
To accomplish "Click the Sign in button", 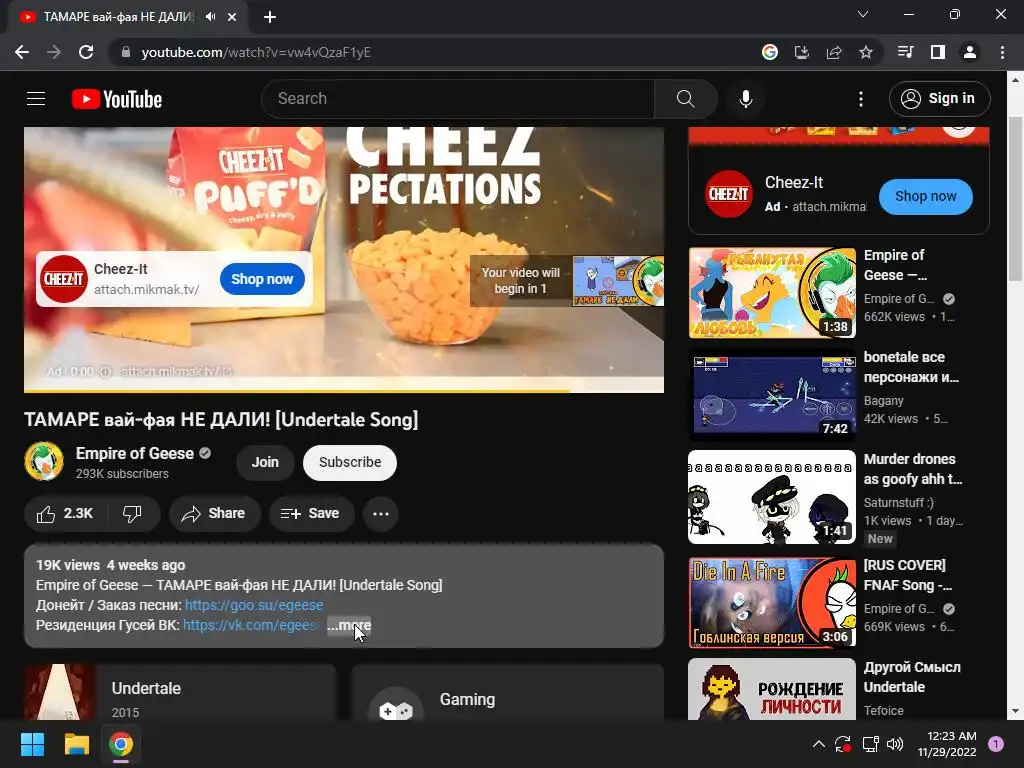I will coord(939,99).
